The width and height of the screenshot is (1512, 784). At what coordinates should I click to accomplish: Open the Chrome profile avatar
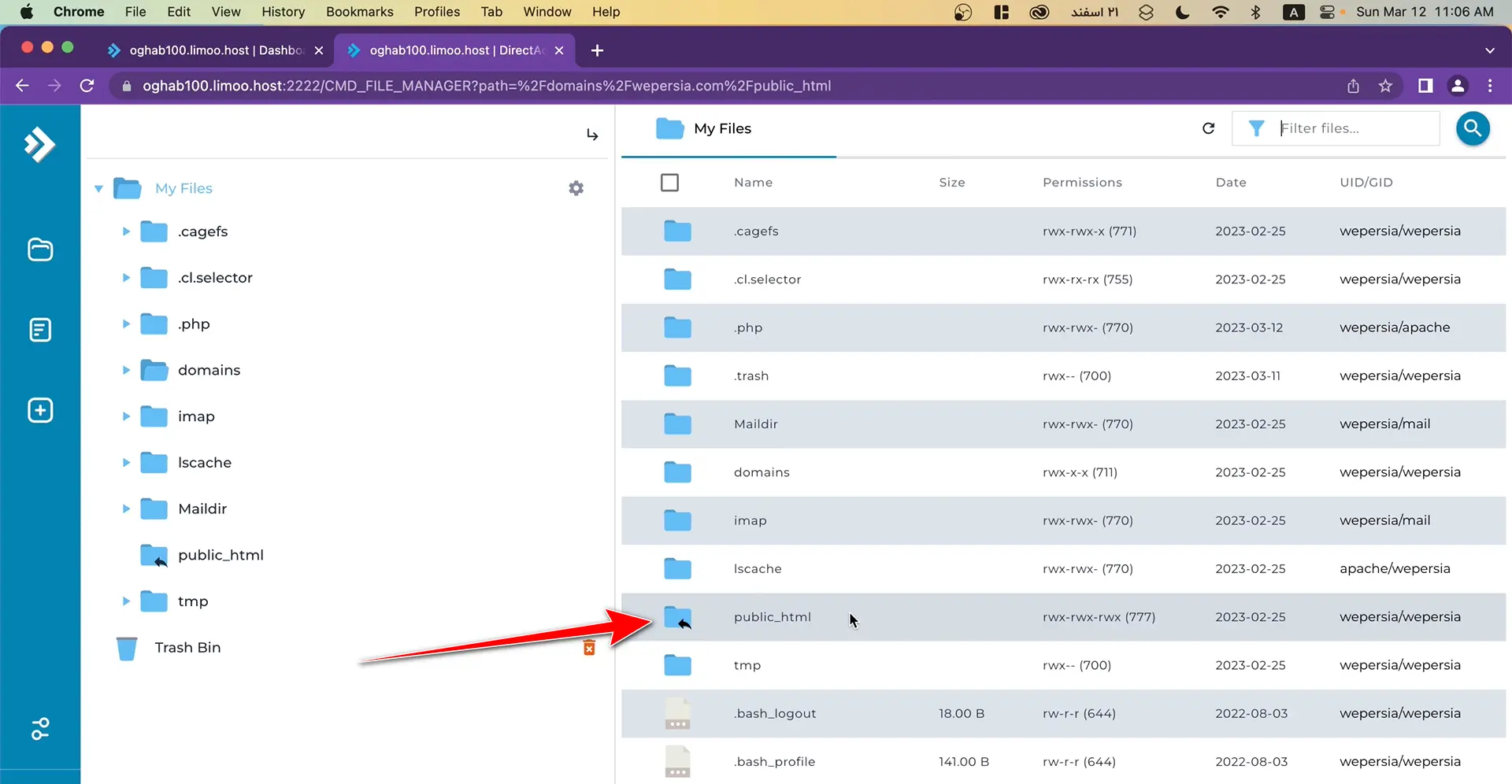(1458, 86)
